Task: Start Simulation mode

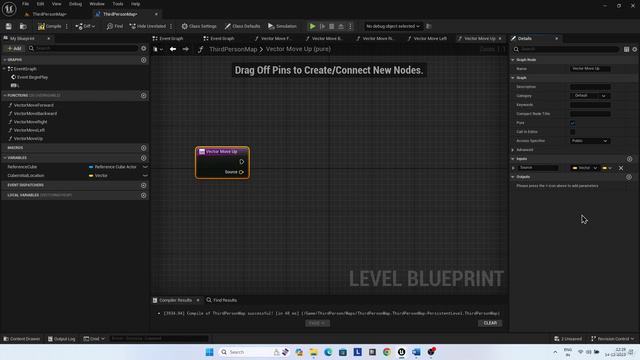Action: pyautogui.click(x=282, y=26)
